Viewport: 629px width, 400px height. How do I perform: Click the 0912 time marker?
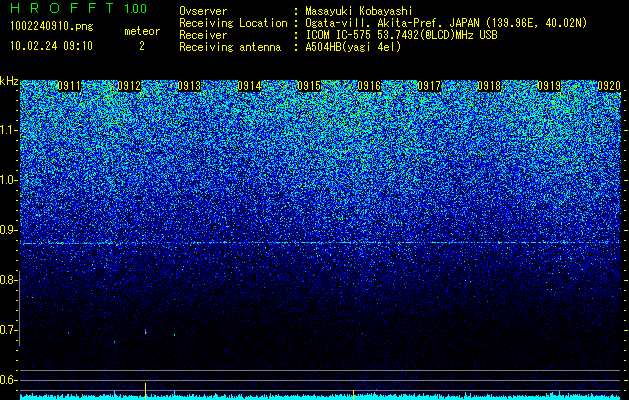[x=129, y=86]
